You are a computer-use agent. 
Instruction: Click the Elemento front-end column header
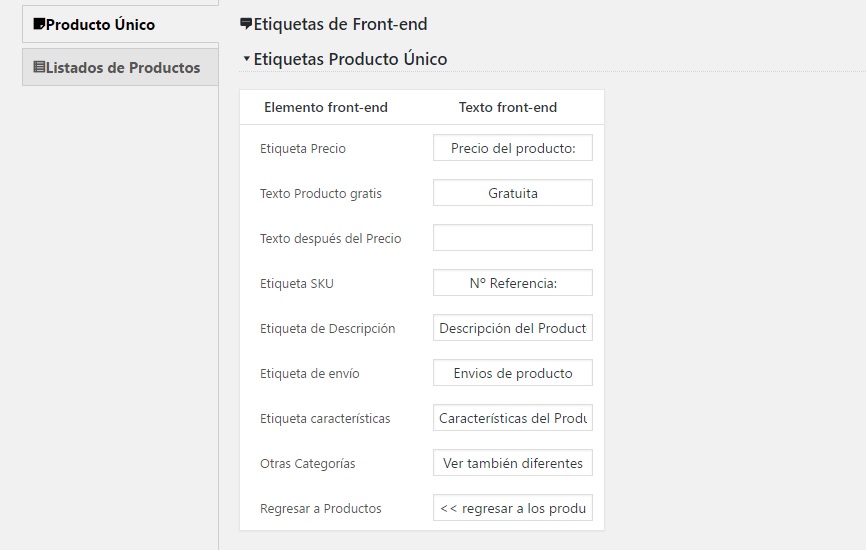click(x=326, y=107)
